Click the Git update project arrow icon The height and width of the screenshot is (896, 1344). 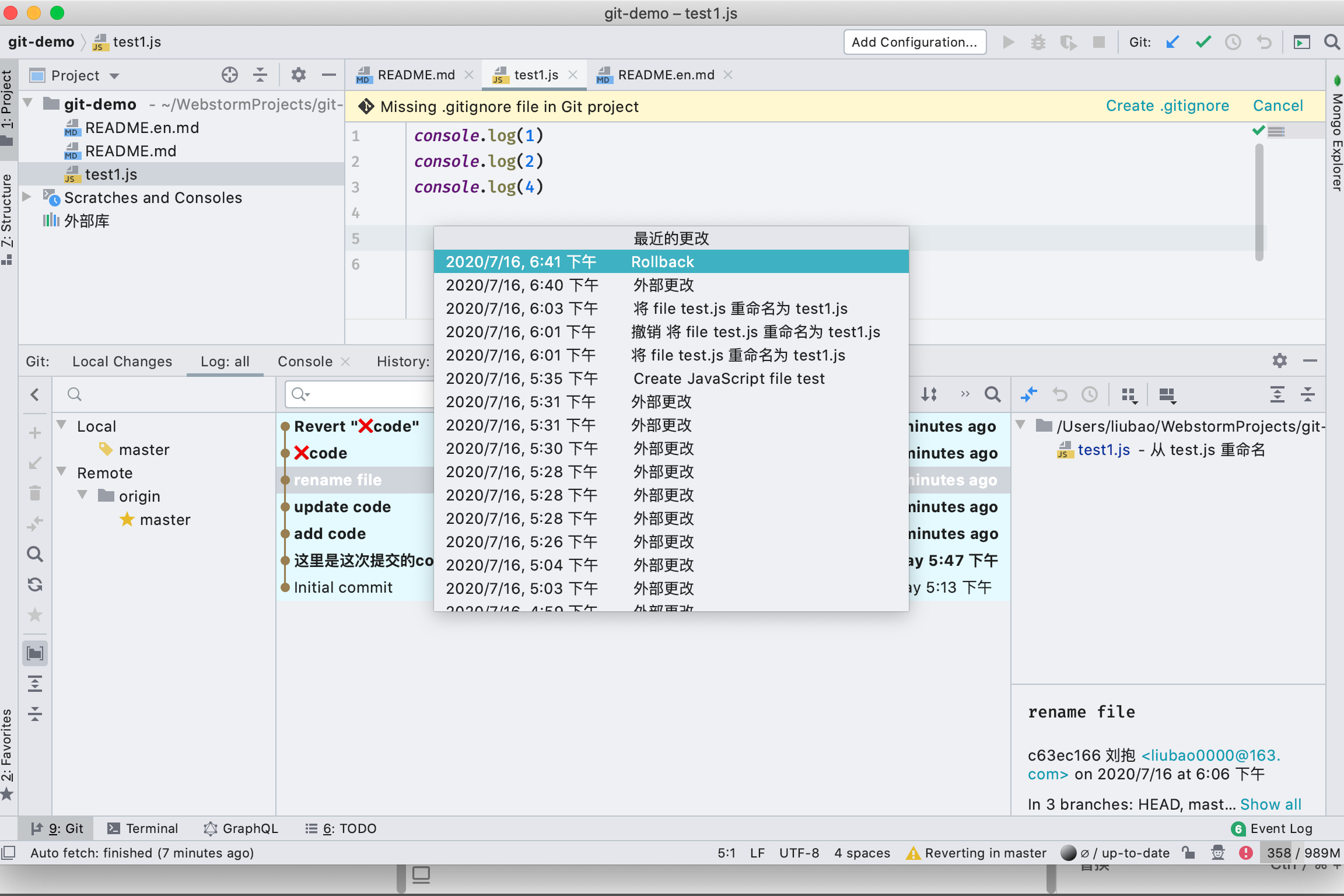pyautogui.click(x=1172, y=42)
